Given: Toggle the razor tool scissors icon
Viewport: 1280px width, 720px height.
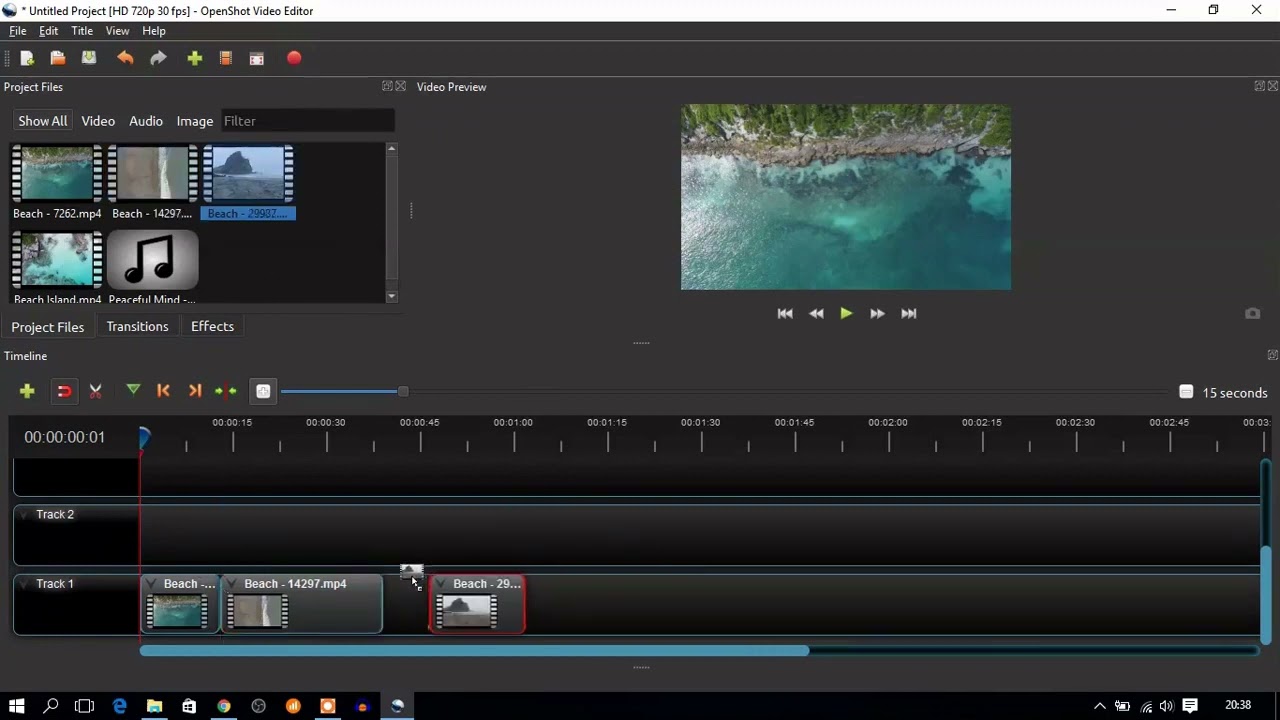Looking at the screenshot, I should coord(96,391).
